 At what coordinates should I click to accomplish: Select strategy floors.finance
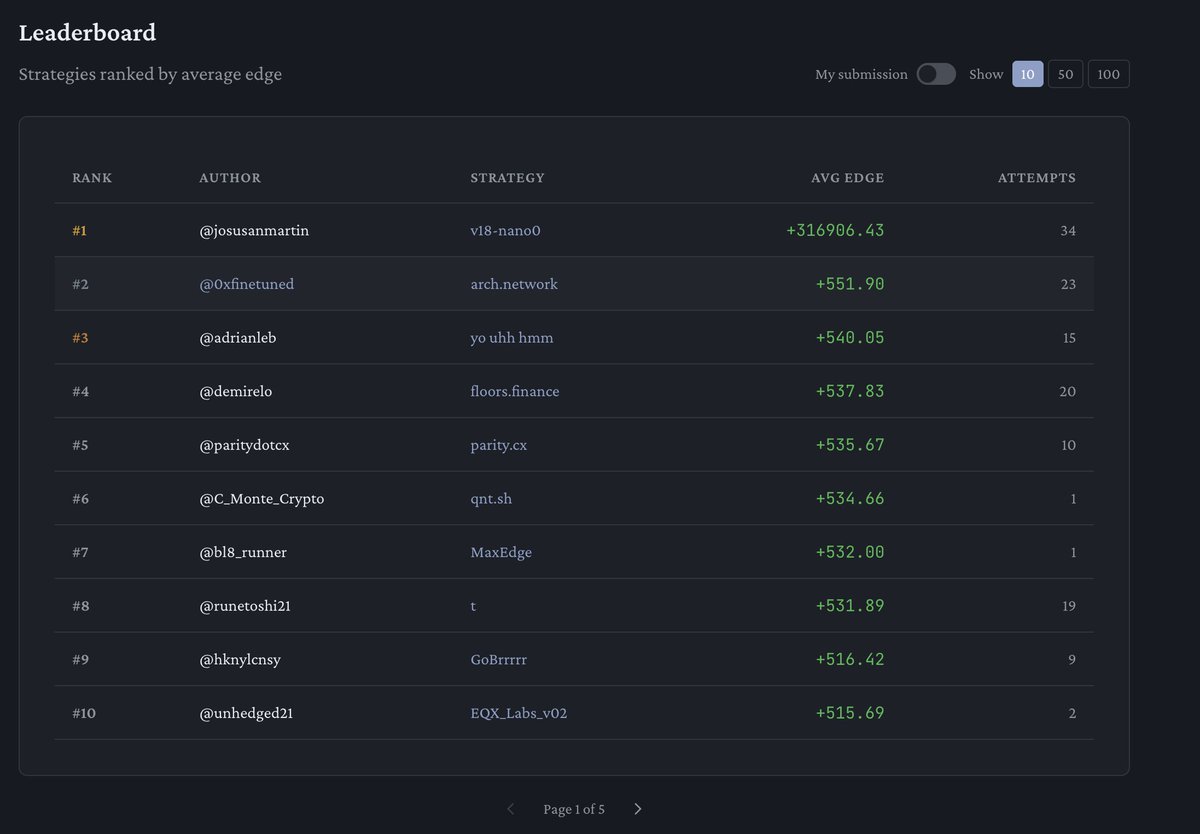coord(515,391)
